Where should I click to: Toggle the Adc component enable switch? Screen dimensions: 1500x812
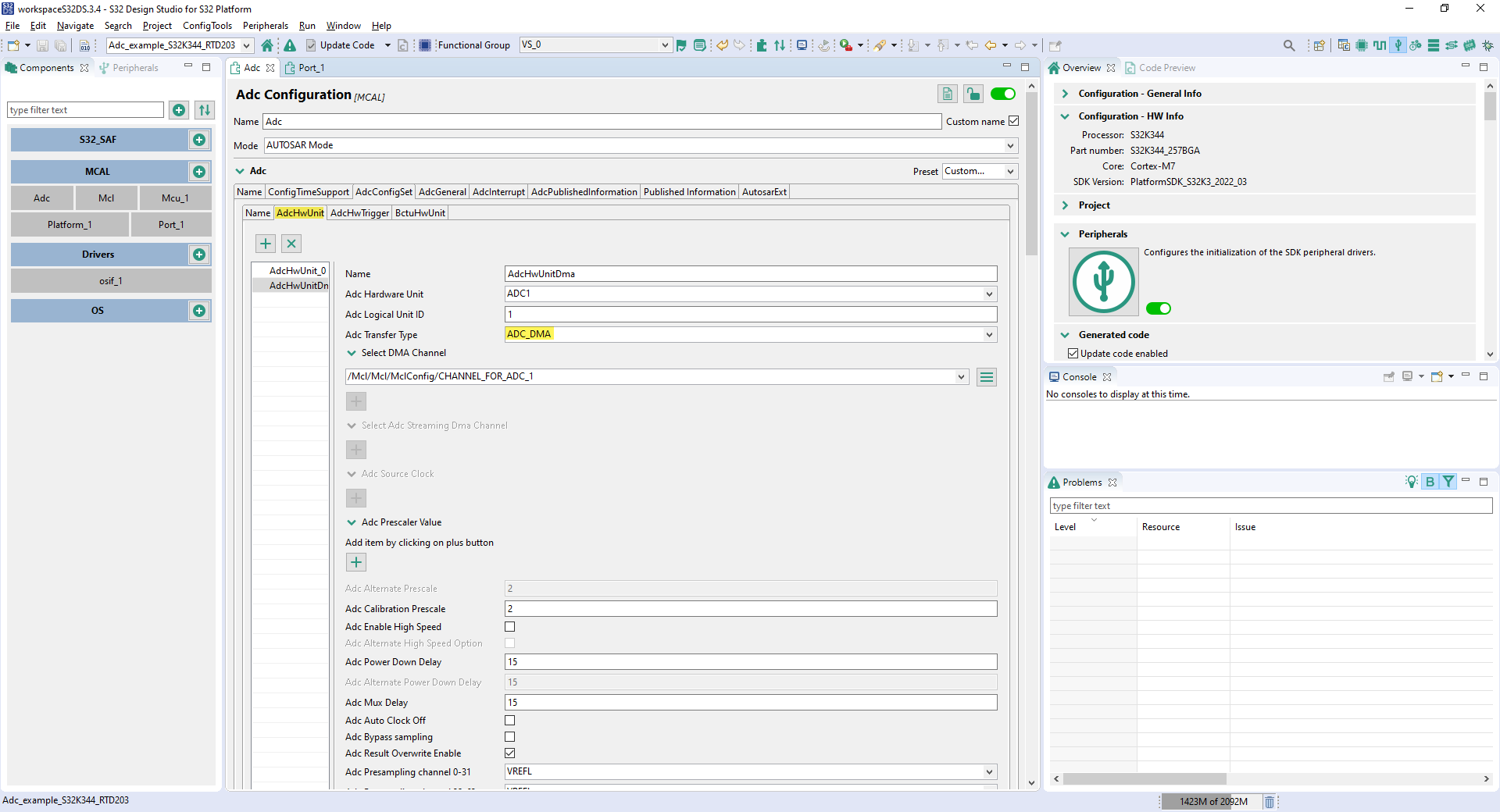point(1003,94)
